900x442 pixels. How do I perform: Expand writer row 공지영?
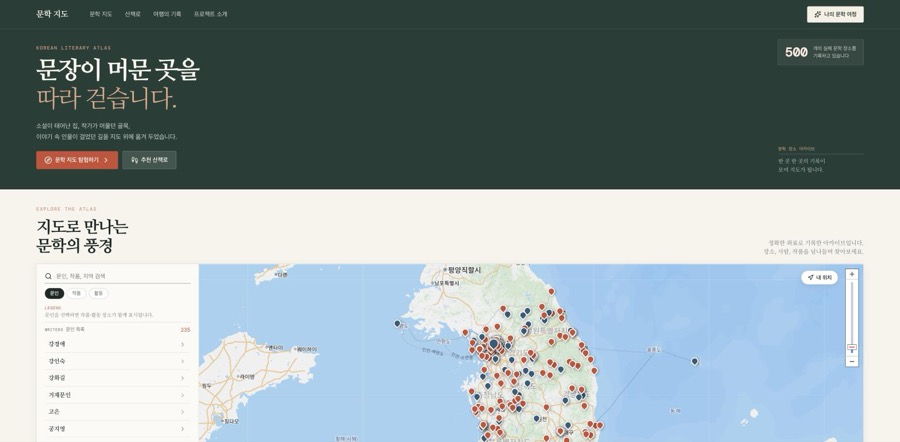(x=118, y=429)
